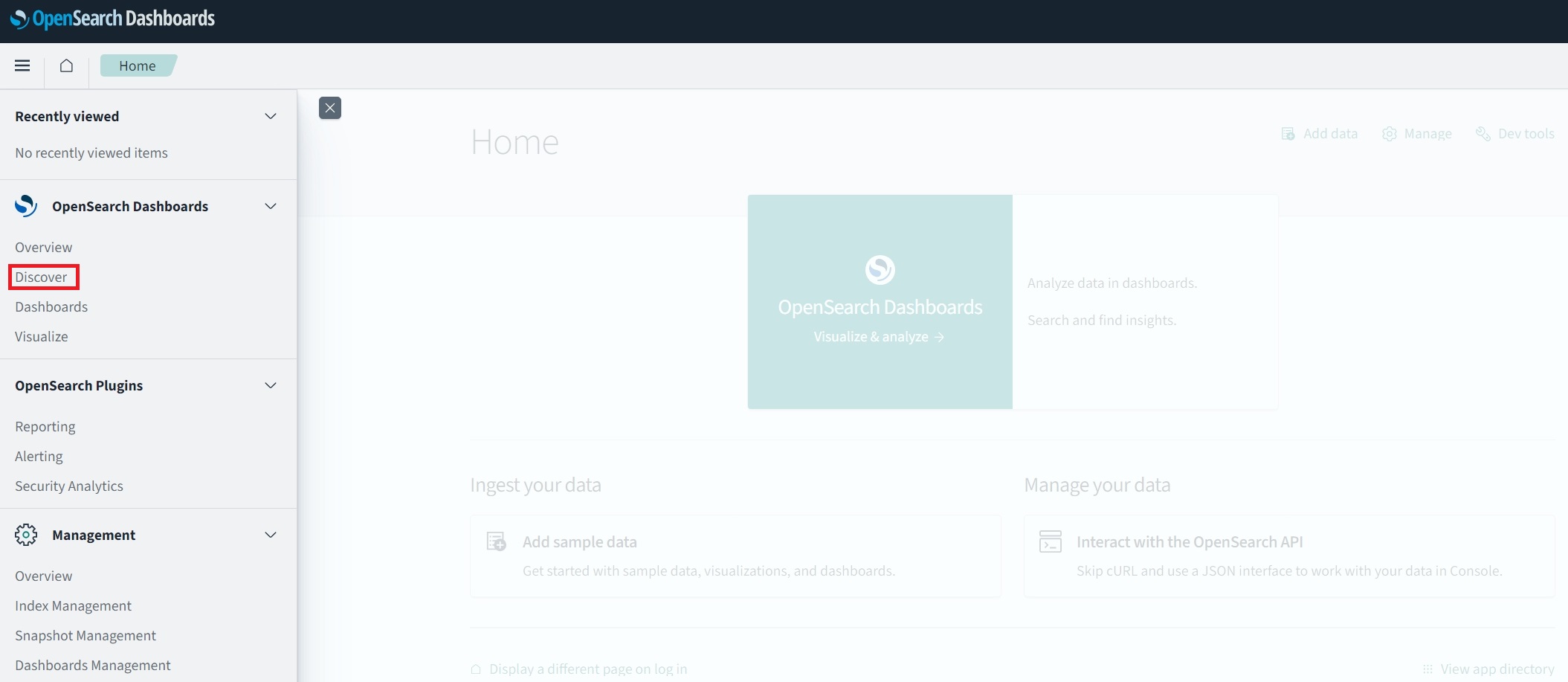Click the 'Manage your data' heading
Image resolution: width=1568 pixels, height=682 pixels.
point(1097,485)
